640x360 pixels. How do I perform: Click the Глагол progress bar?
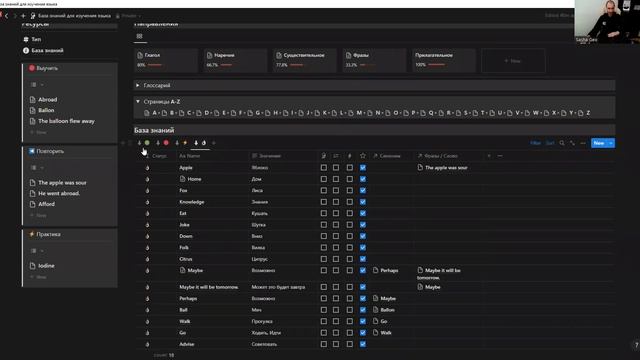click(155, 65)
